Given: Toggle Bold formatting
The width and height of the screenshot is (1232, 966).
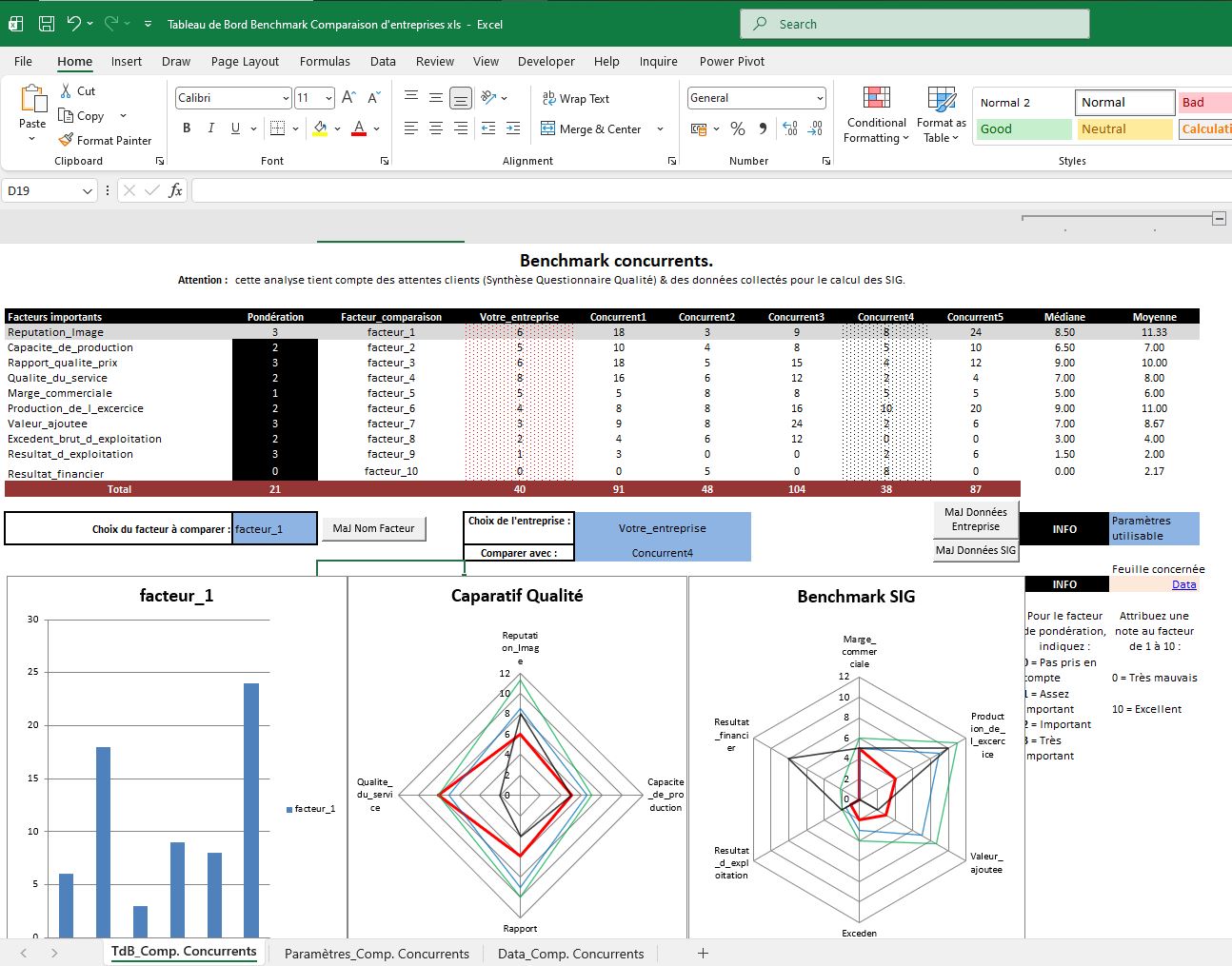Looking at the screenshot, I should point(187,128).
